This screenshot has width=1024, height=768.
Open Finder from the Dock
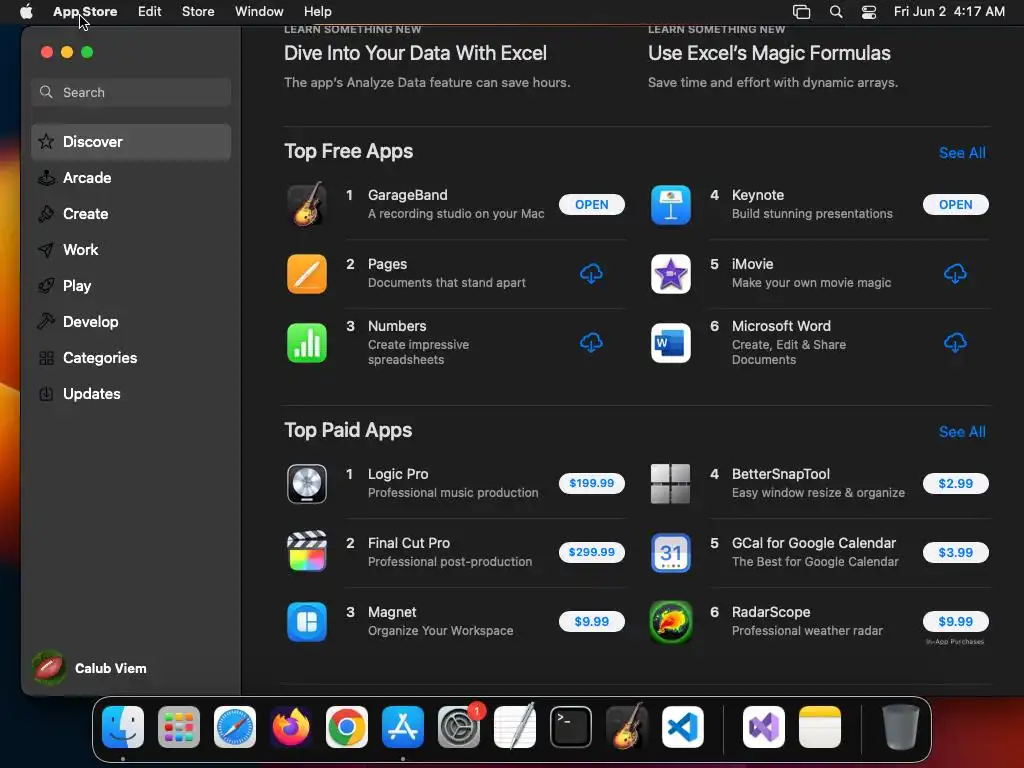[x=123, y=727]
